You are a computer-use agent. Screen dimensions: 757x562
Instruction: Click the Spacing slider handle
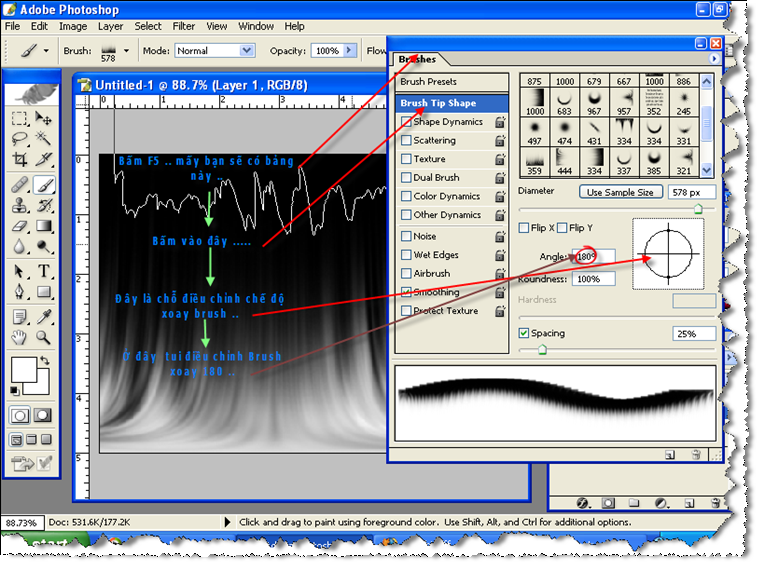coord(542,350)
